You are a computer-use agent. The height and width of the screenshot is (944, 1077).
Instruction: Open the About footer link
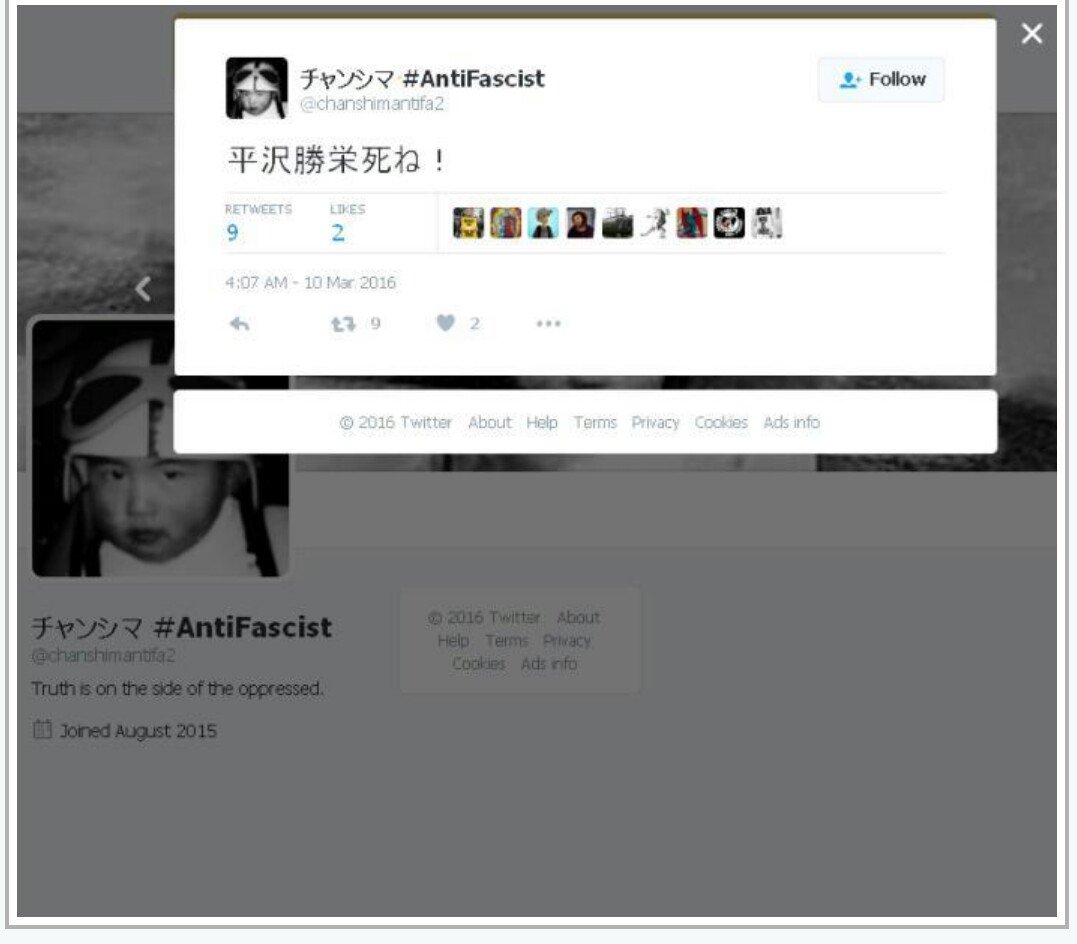pyautogui.click(x=490, y=423)
